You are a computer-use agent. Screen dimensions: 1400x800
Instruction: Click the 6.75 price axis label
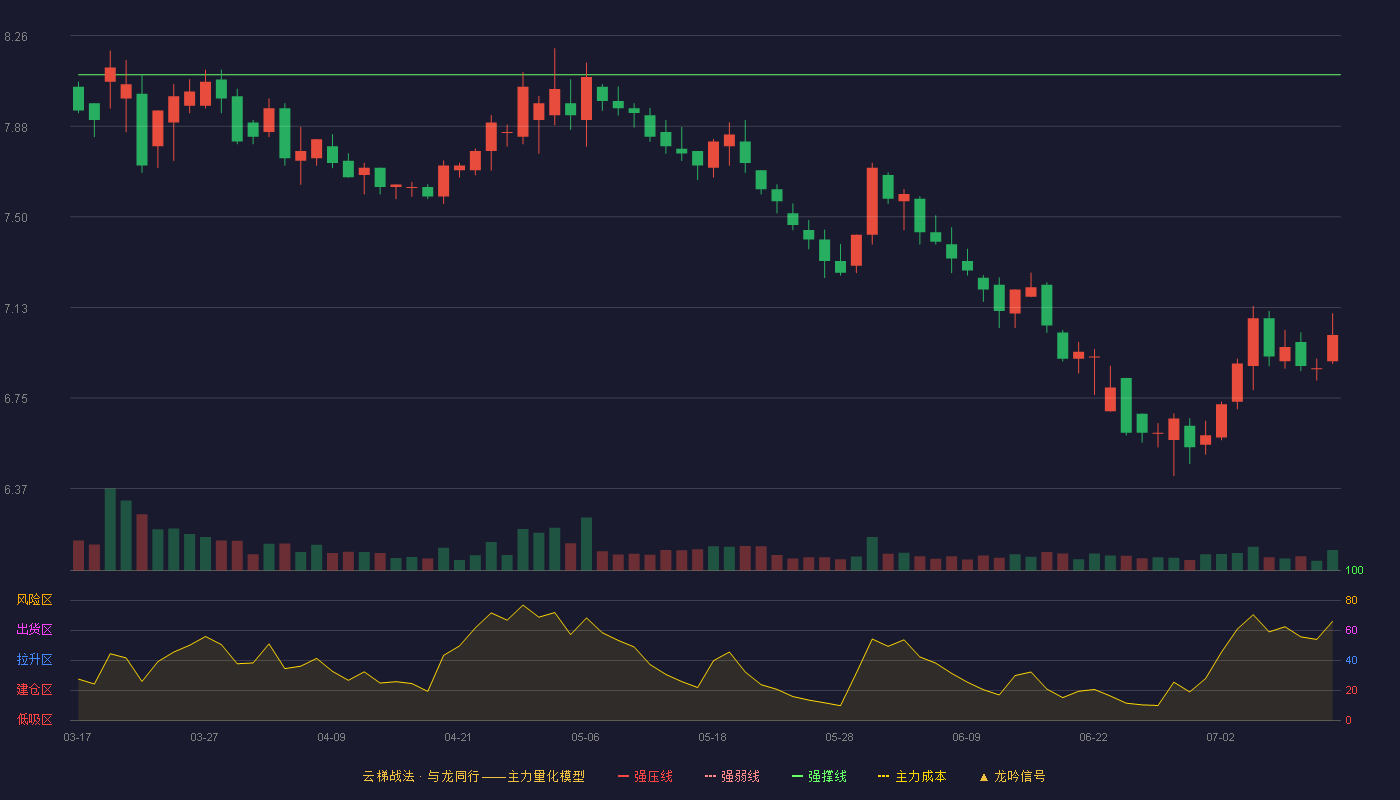coord(16,399)
